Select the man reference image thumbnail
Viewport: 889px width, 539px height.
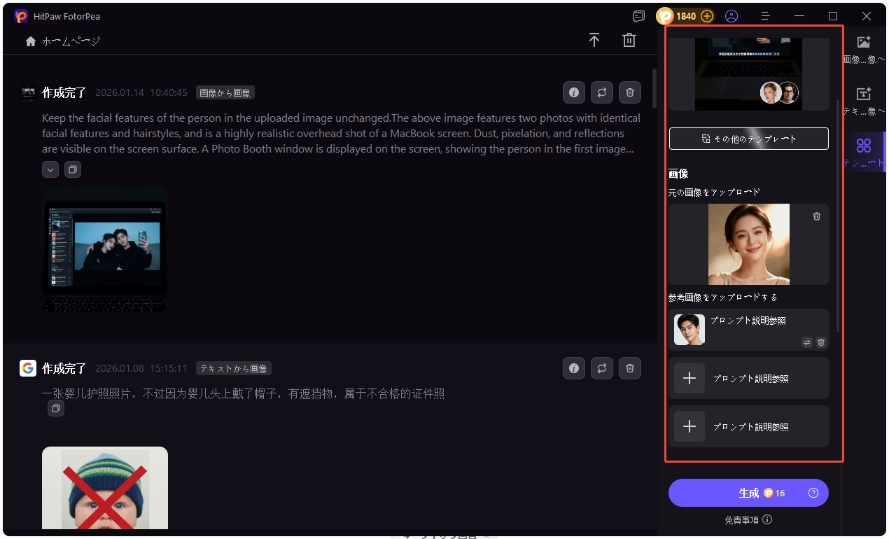coord(689,329)
